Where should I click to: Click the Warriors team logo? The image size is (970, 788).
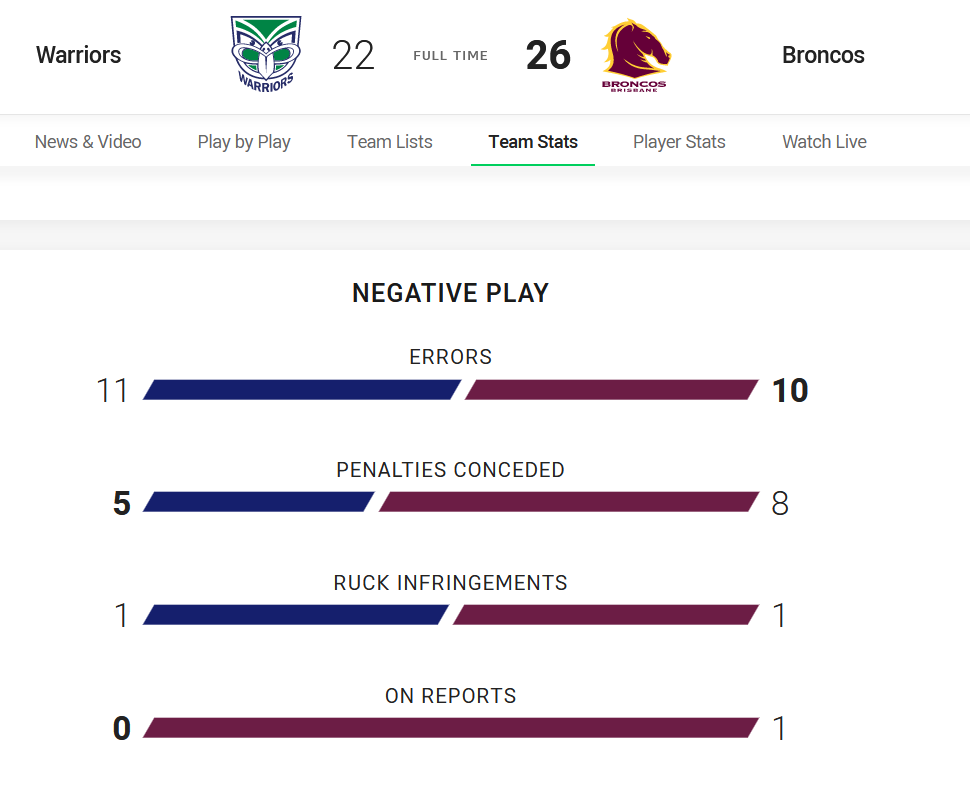click(x=266, y=54)
